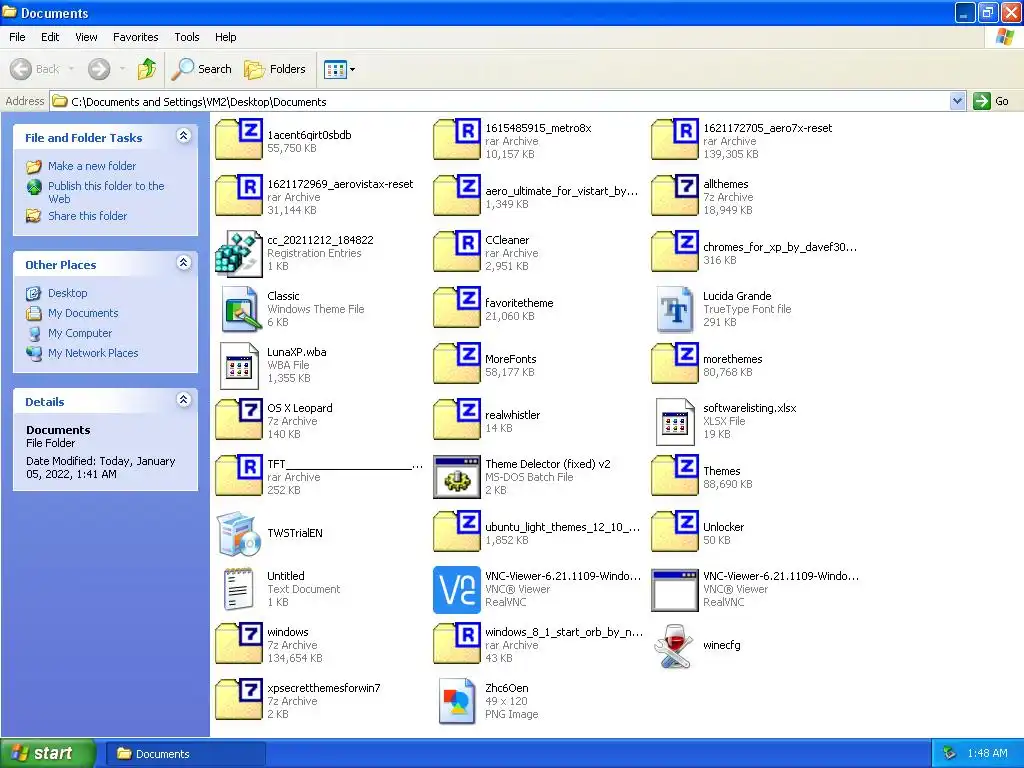1024x768 pixels.
Task: Select the winecfg wine glass icon
Action: pyautogui.click(x=675, y=646)
